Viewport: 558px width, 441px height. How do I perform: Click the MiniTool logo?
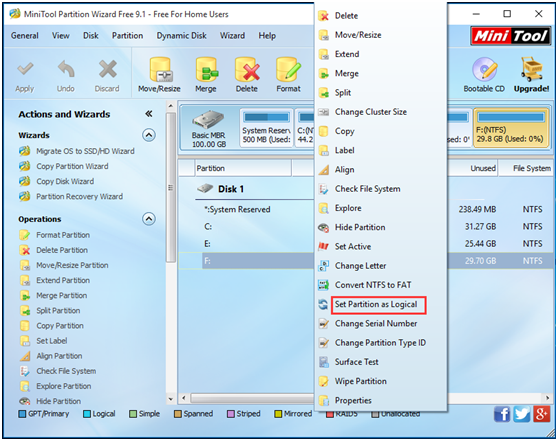510,36
